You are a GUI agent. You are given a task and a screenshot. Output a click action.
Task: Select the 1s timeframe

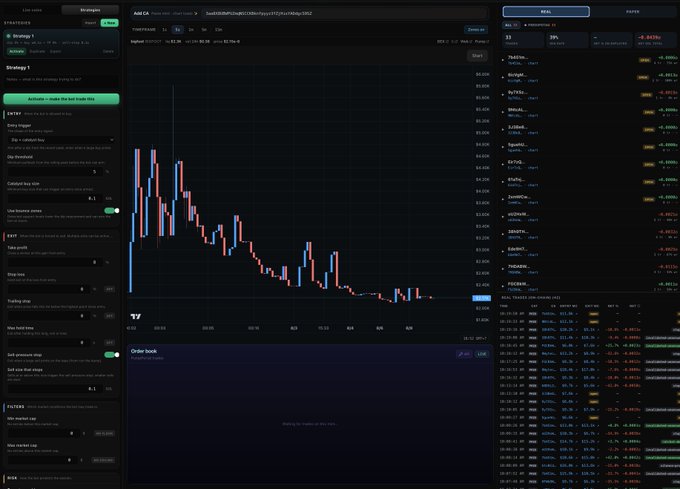coord(164,29)
